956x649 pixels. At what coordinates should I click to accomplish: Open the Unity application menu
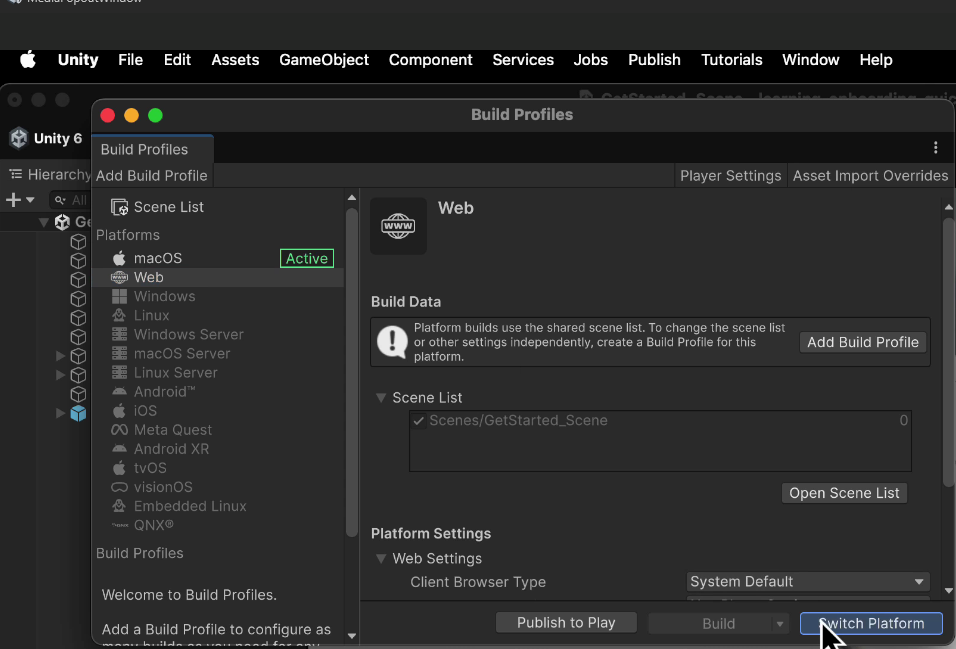tap(78, 60)
